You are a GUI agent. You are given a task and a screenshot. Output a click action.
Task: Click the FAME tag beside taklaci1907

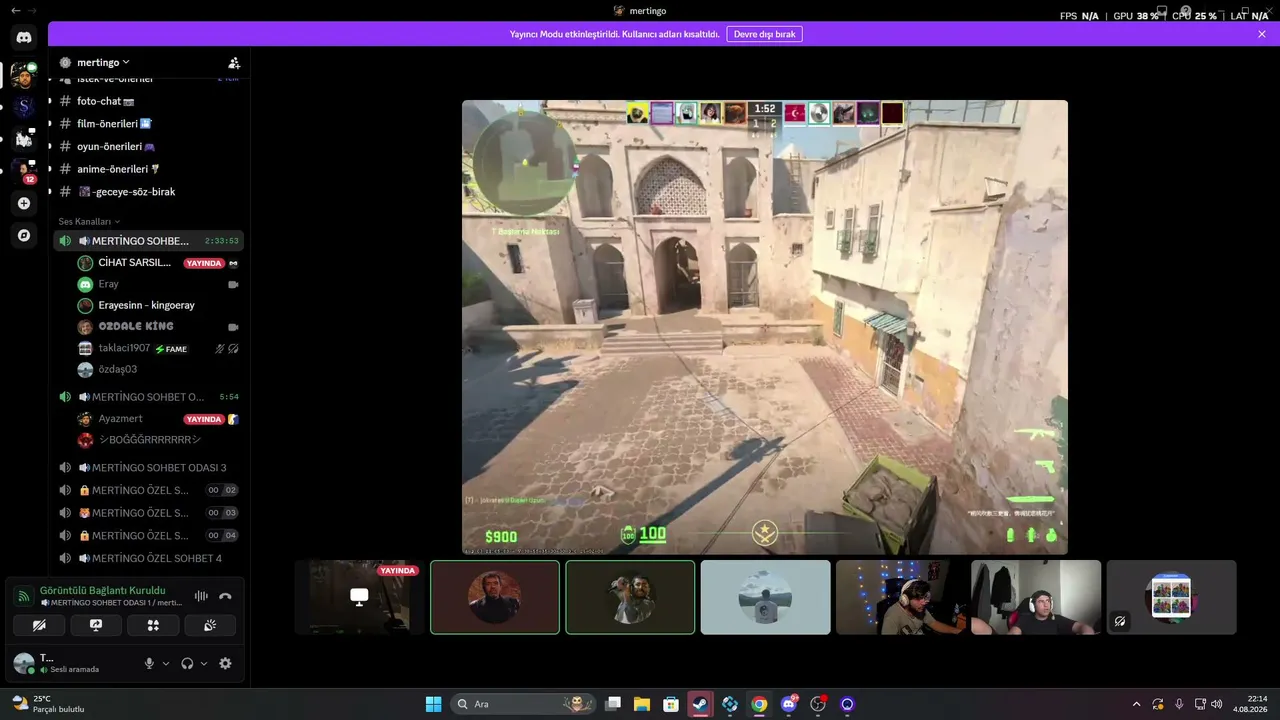[172, 349]
